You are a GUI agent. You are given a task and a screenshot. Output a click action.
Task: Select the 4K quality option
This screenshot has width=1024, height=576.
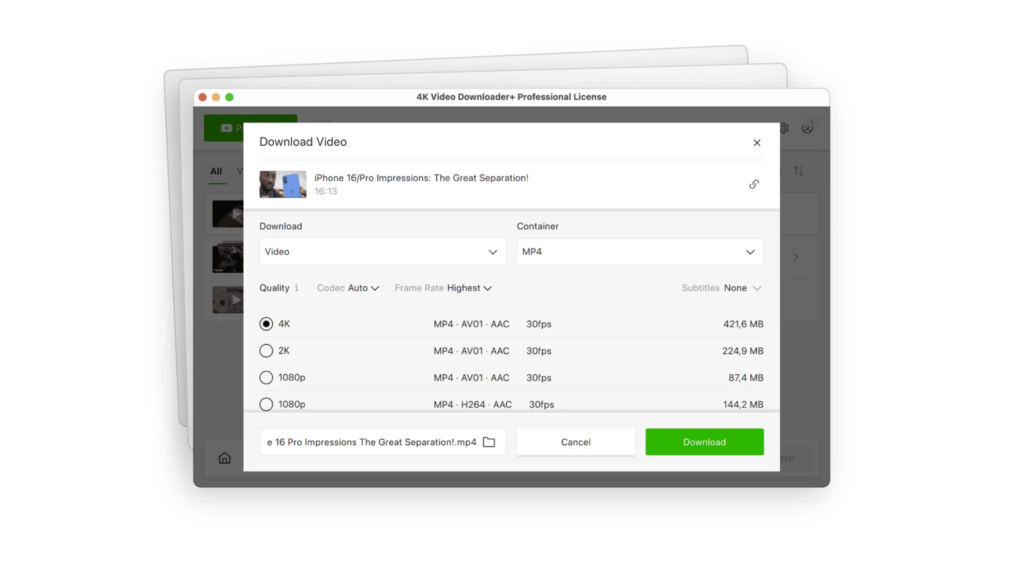(x=265, y=324)
